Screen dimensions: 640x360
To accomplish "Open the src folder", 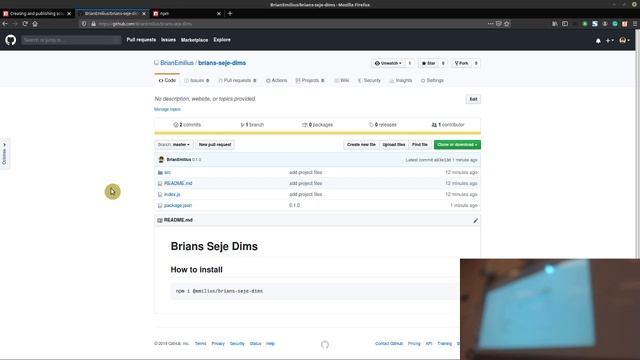I will tap(167, 172).
